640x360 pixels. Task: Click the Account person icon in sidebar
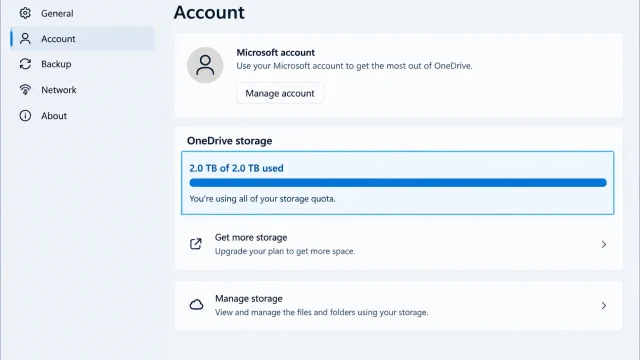point(25,39)
